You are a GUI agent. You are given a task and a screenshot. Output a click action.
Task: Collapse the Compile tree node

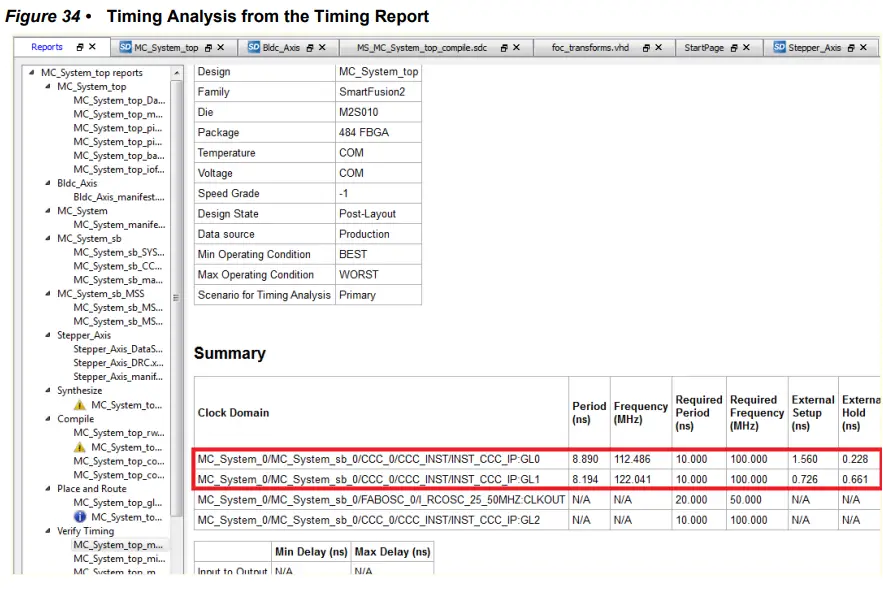click(x=48, y=418)
